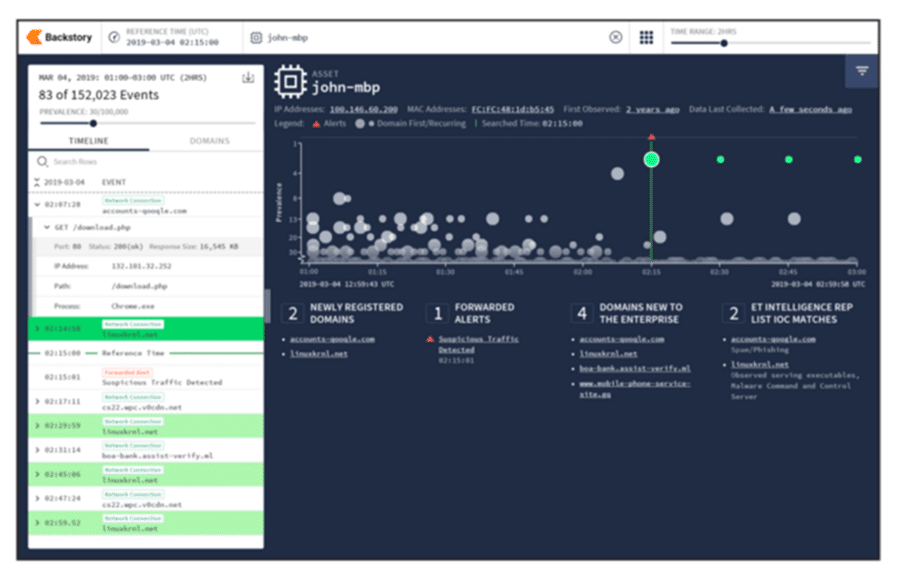Expand the 02:31:14 event row

click(x=37, y=450)
